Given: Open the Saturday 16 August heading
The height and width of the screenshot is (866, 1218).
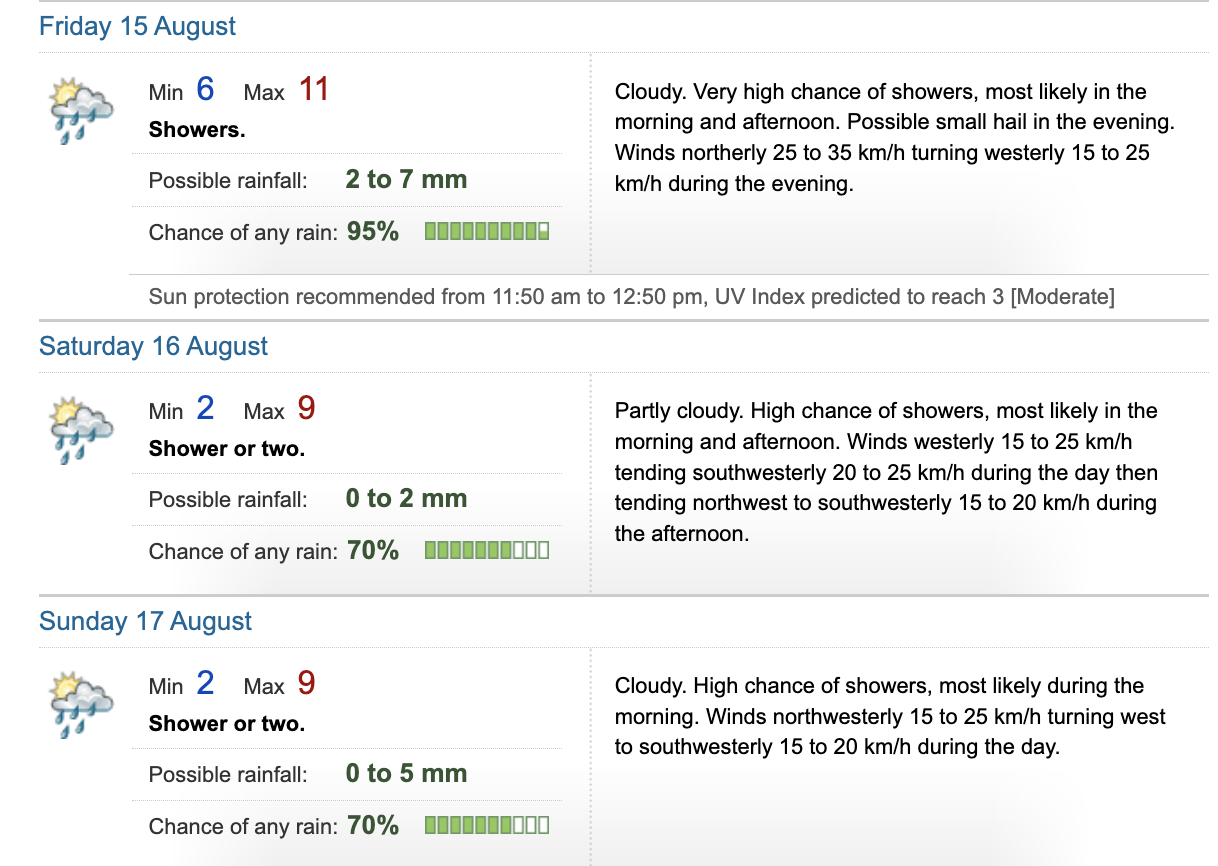Looking at the screenshot, I should [154, 347].
